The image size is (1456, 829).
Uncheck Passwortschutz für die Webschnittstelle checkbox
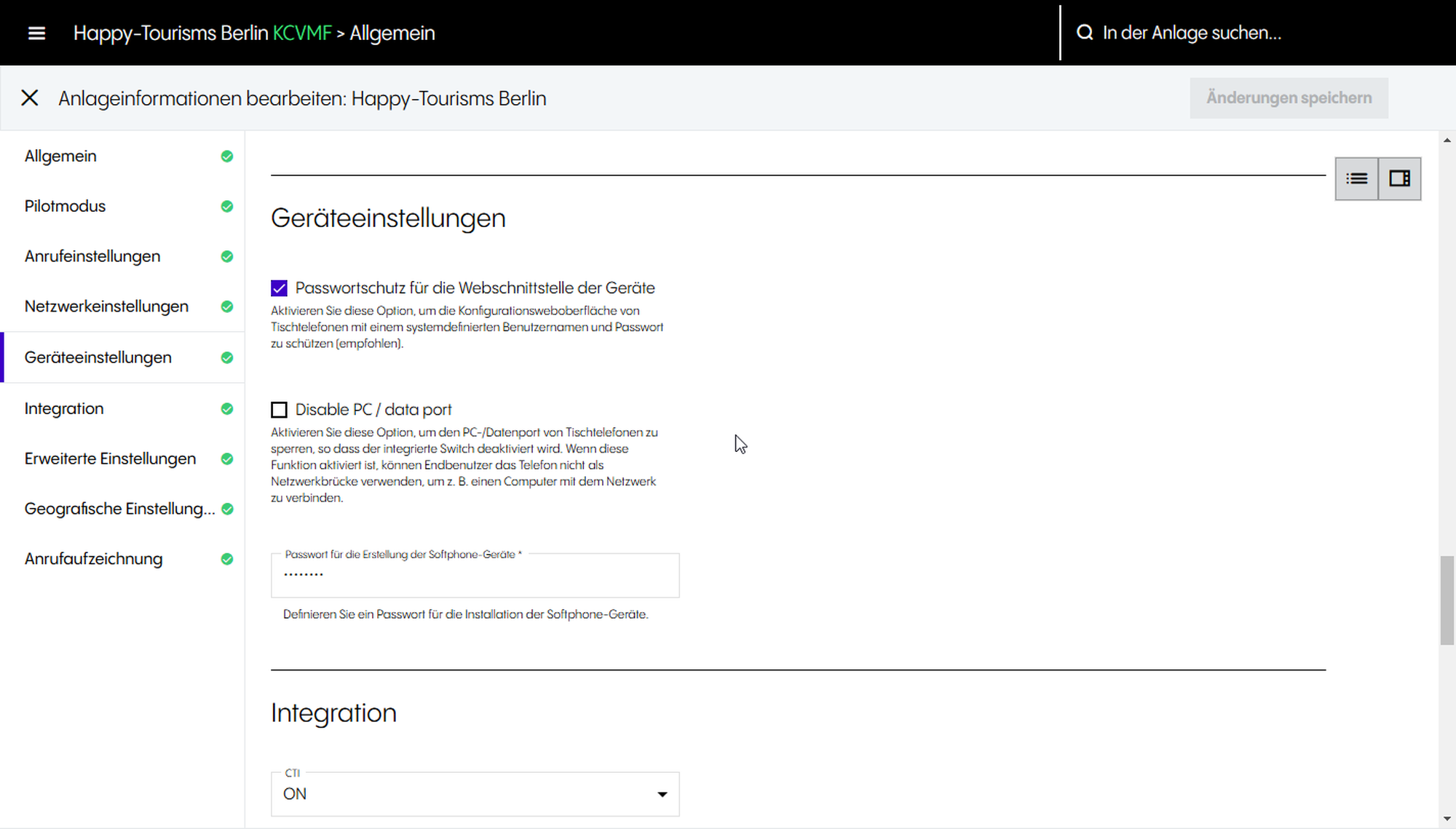pyautogui.click(x=279, y=288)
